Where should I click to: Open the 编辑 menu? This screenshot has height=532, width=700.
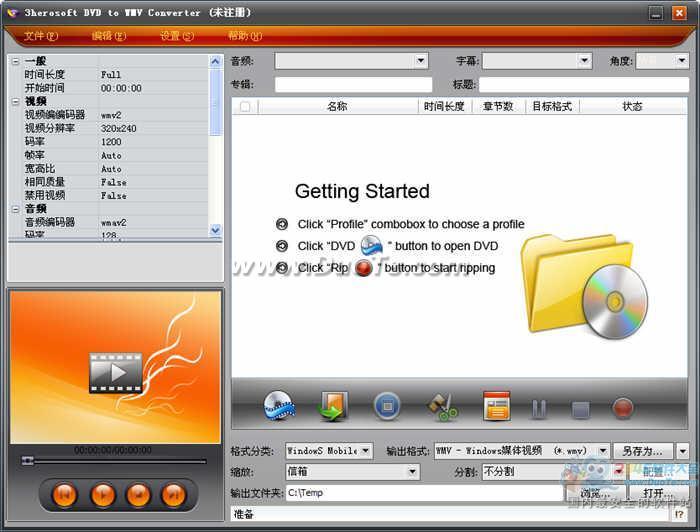point(109,36)
